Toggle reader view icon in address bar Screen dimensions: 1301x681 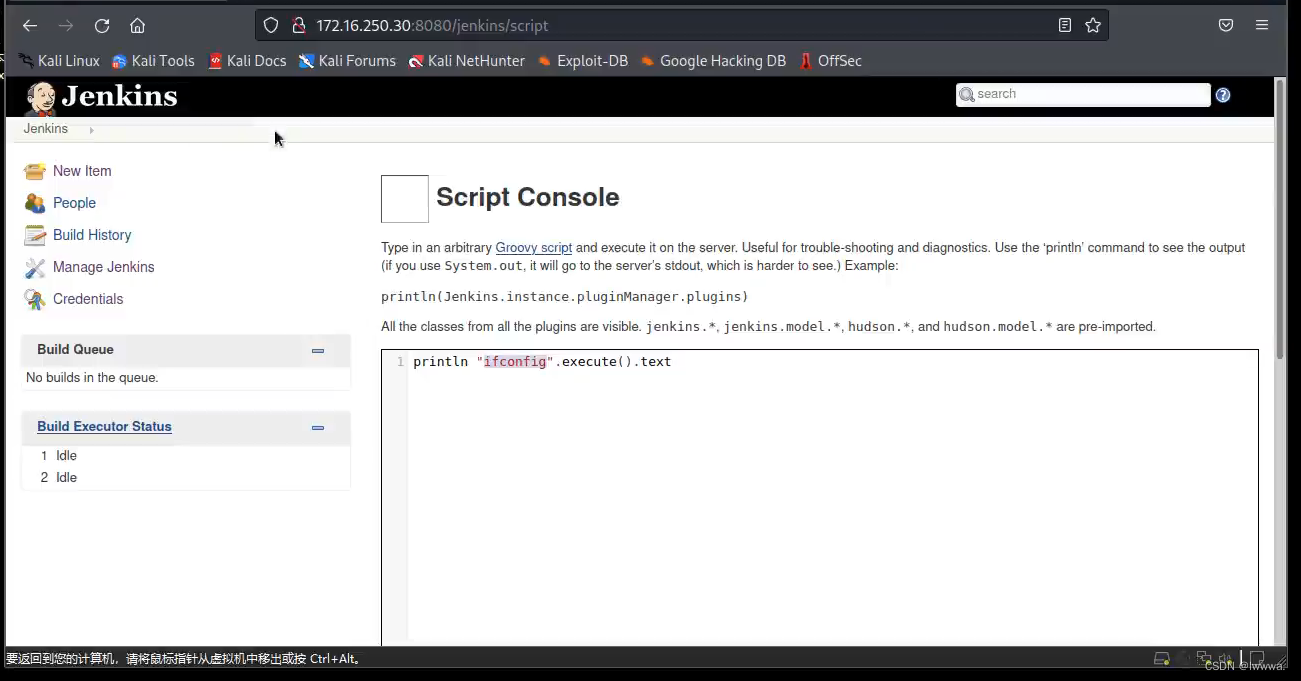(x=1065, y=26)
